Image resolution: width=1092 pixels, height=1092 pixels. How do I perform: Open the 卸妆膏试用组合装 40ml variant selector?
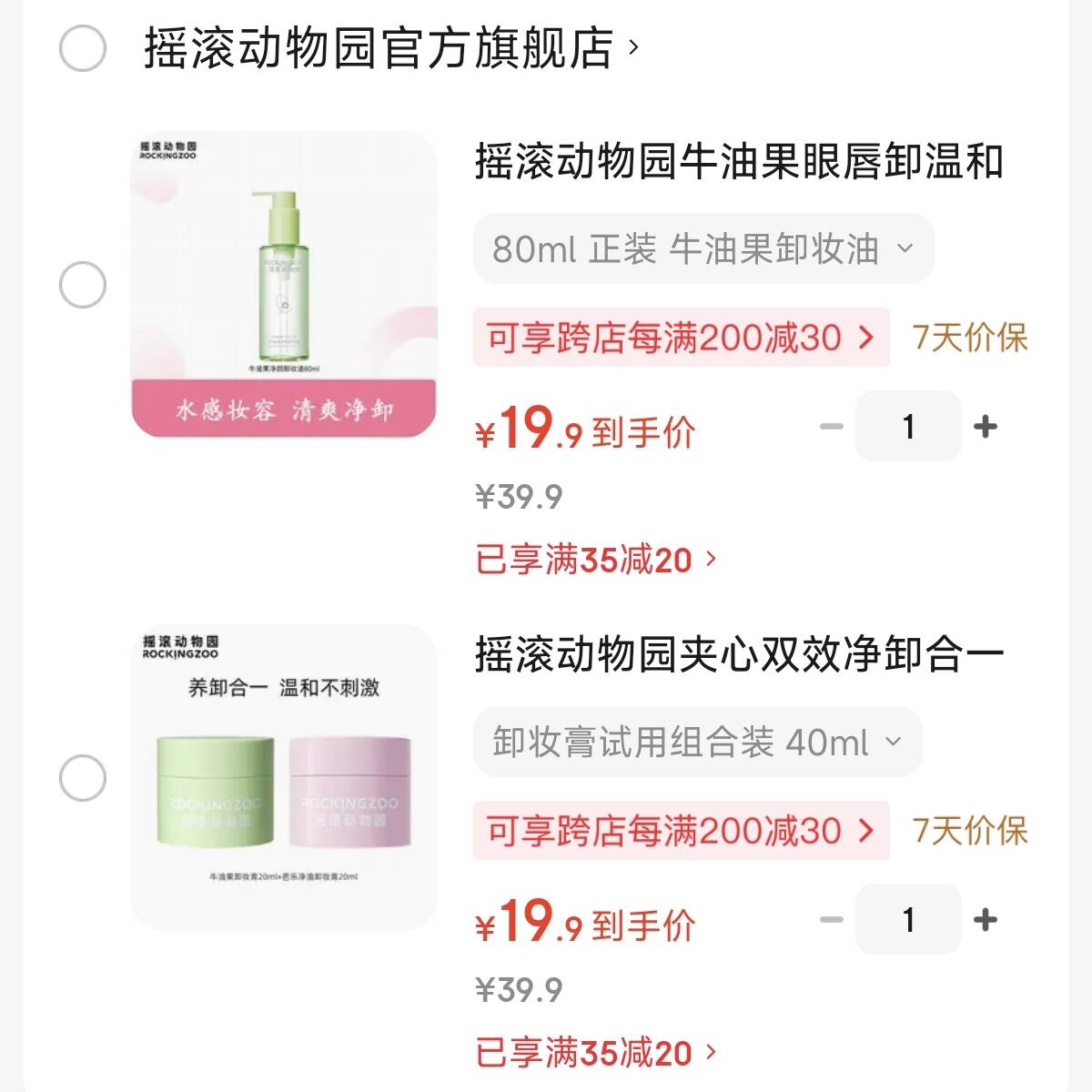point(694,742)
